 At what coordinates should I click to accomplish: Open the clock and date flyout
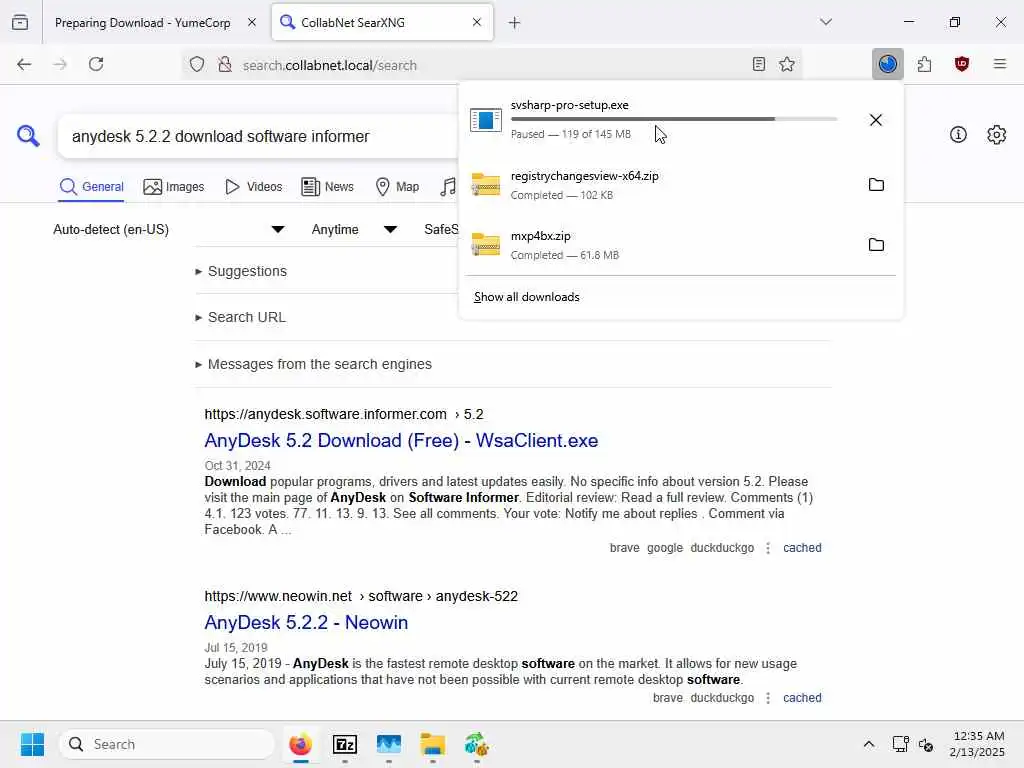(x=977, y=744)
